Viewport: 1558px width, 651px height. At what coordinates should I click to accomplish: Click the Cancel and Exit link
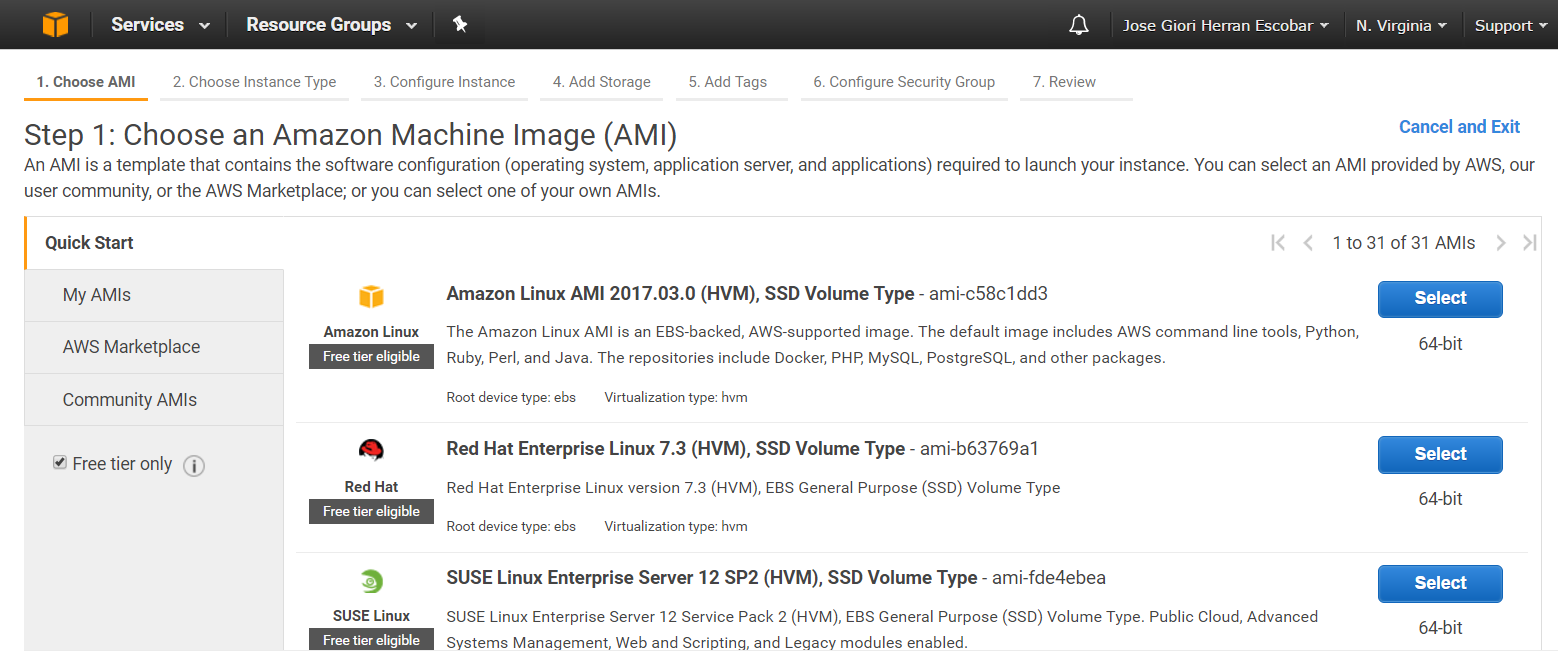[1459, 127]
